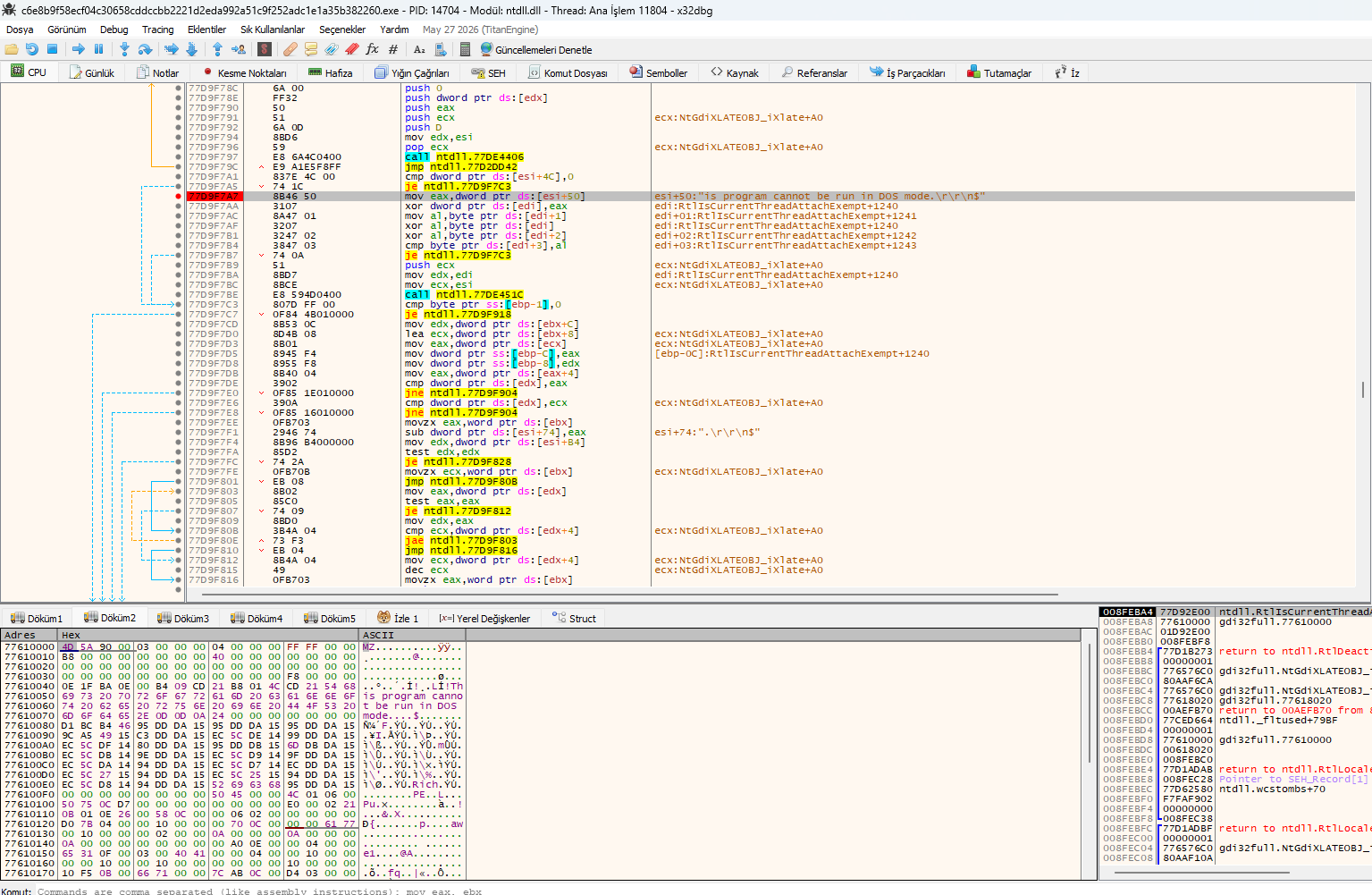Open the Labels tag icon
Screen dimensions: 1372x895
point(332,49)
